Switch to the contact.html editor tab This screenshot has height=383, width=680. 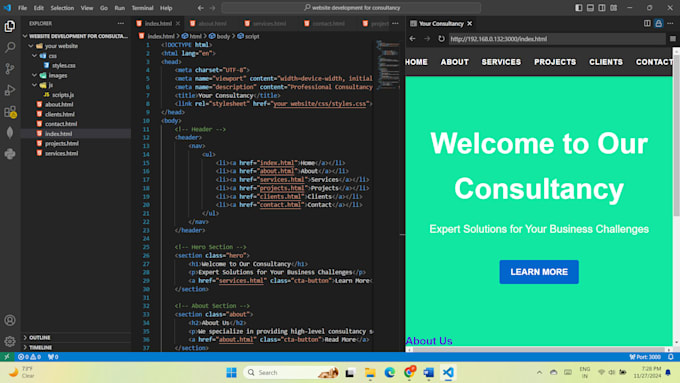click(328, 23)
